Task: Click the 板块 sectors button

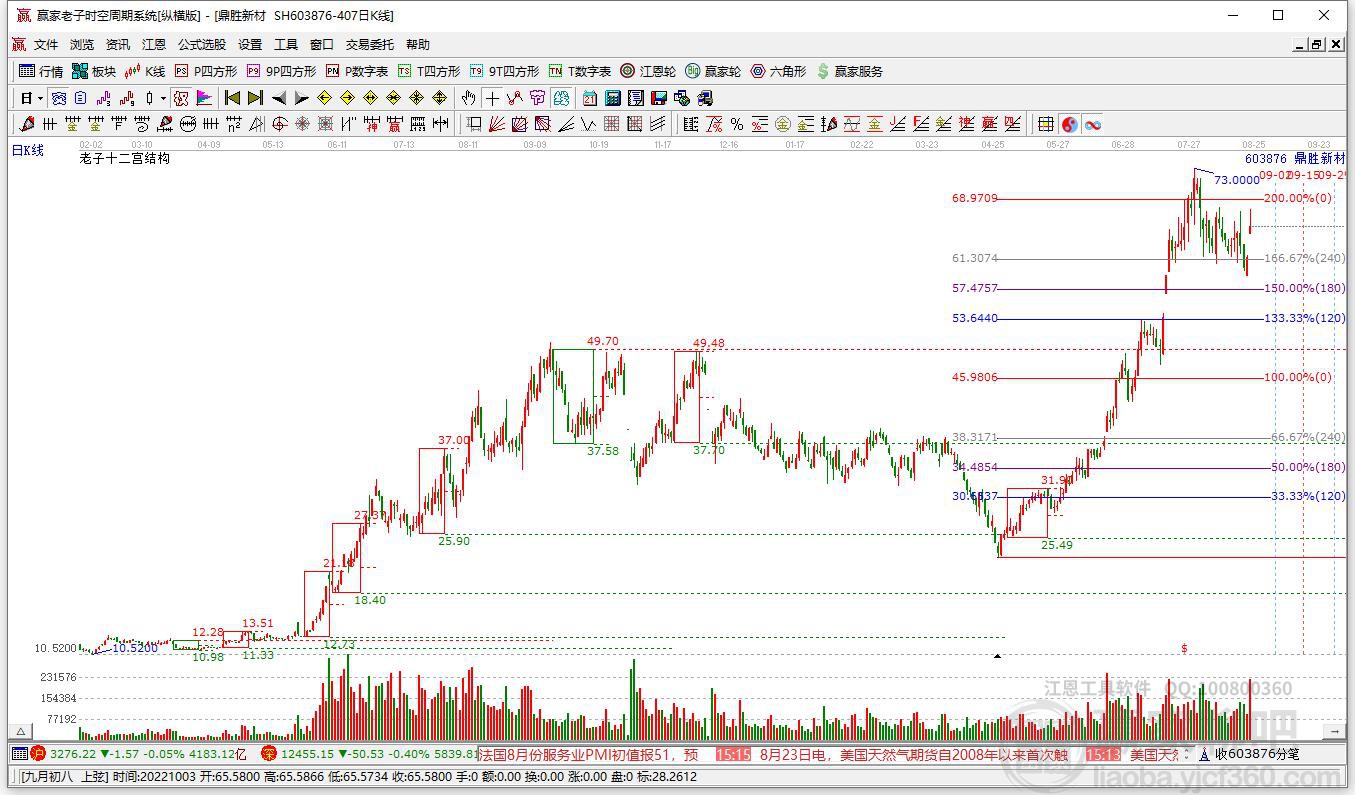Action: point(94,71)
